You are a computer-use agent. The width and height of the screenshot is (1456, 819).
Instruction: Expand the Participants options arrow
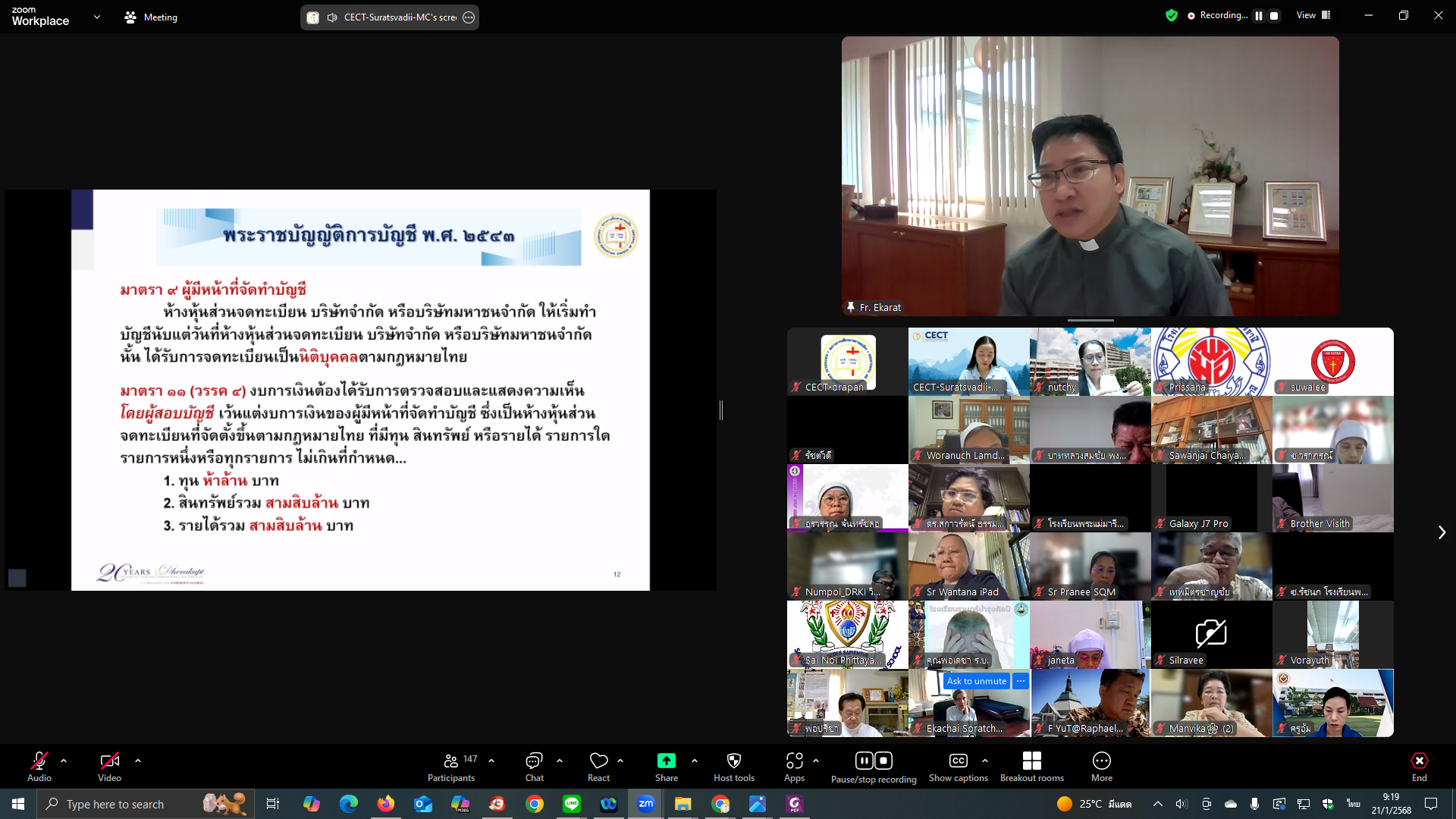(x=491, y=761)
